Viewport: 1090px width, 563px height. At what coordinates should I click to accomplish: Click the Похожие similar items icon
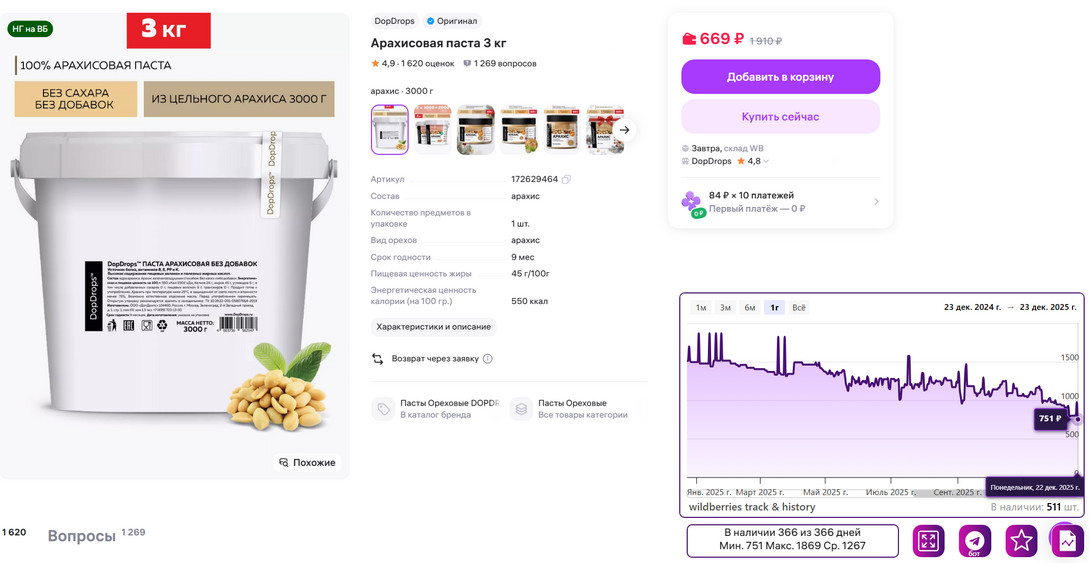(283, 462)
